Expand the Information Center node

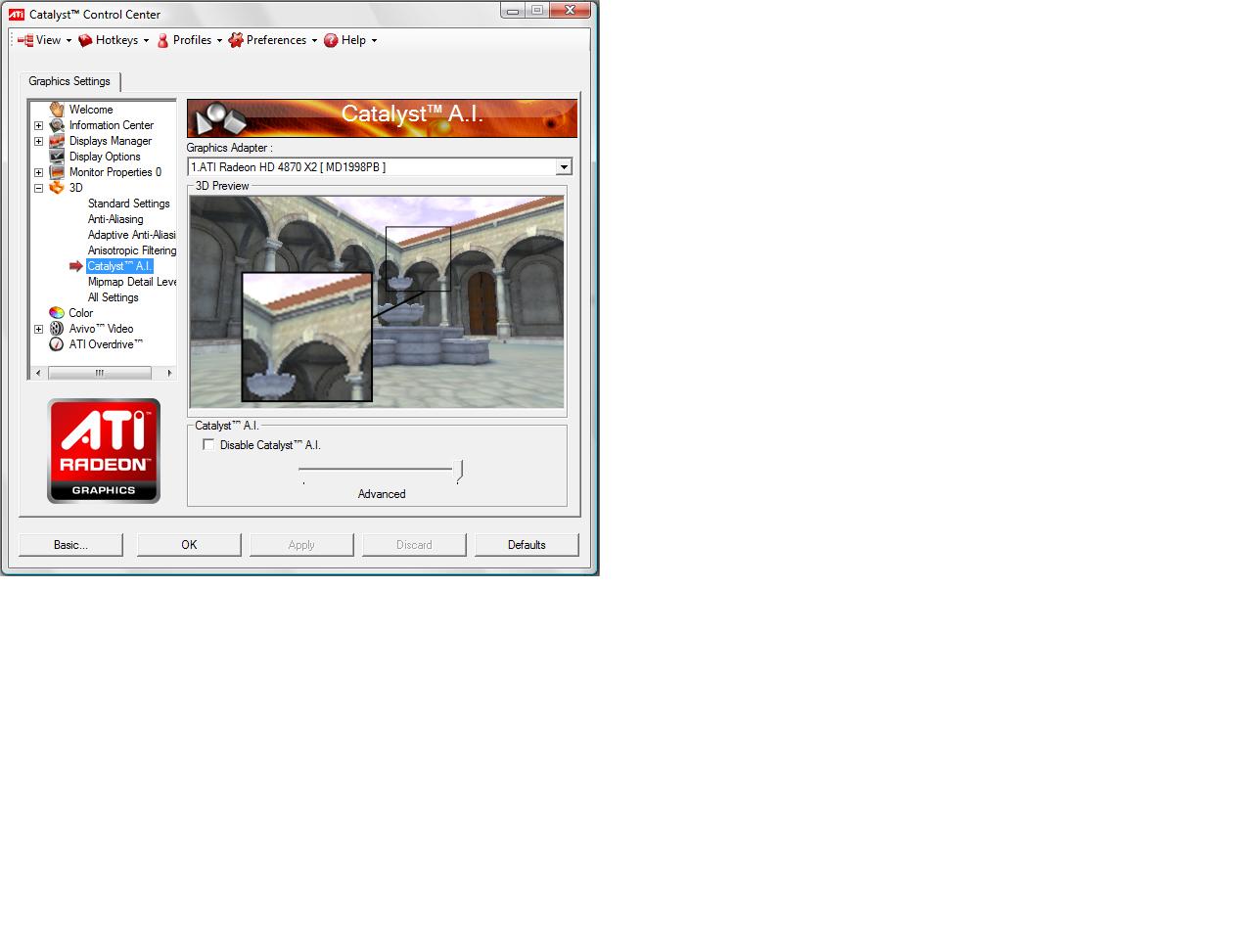click(x=38, y=125)
